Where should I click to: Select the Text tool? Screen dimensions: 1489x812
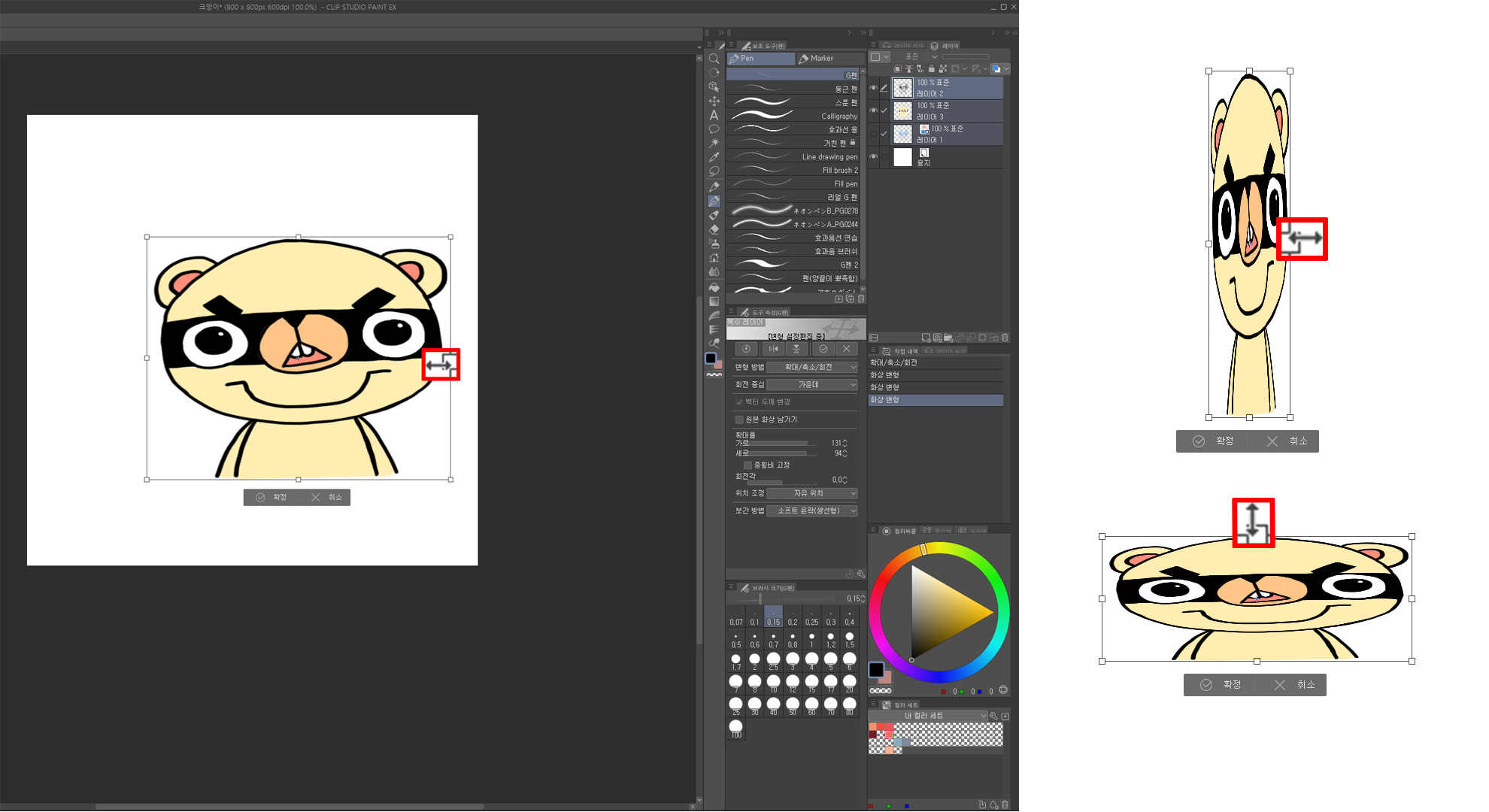point(714,115)
